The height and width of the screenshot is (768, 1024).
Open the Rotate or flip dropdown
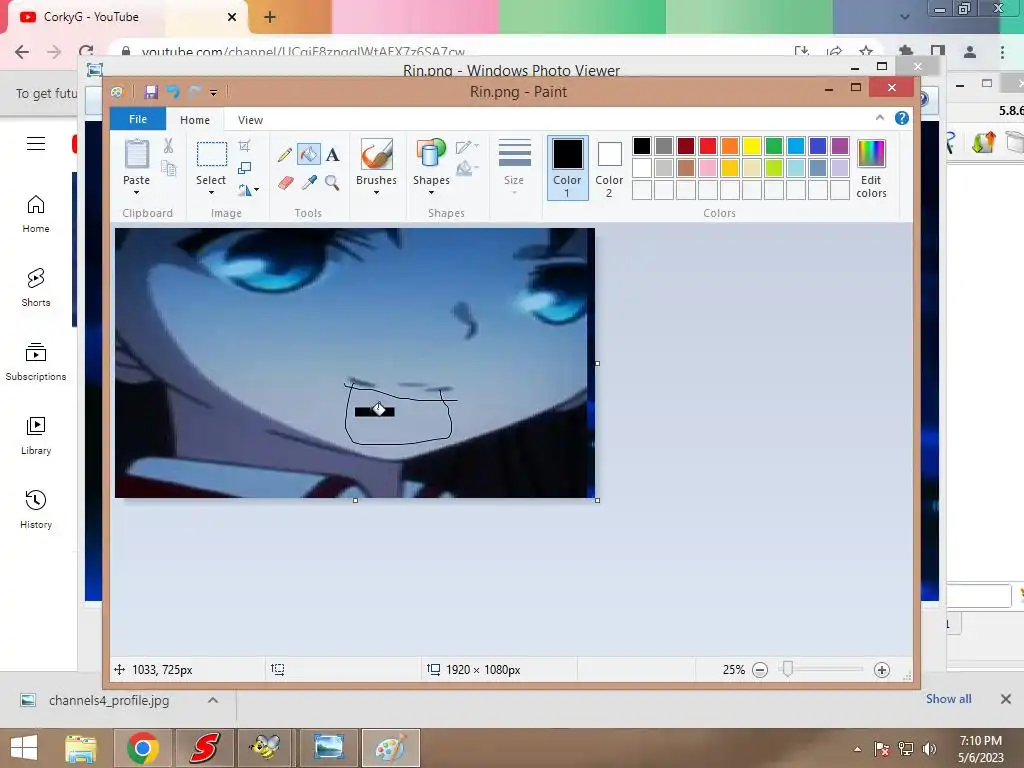248,190
